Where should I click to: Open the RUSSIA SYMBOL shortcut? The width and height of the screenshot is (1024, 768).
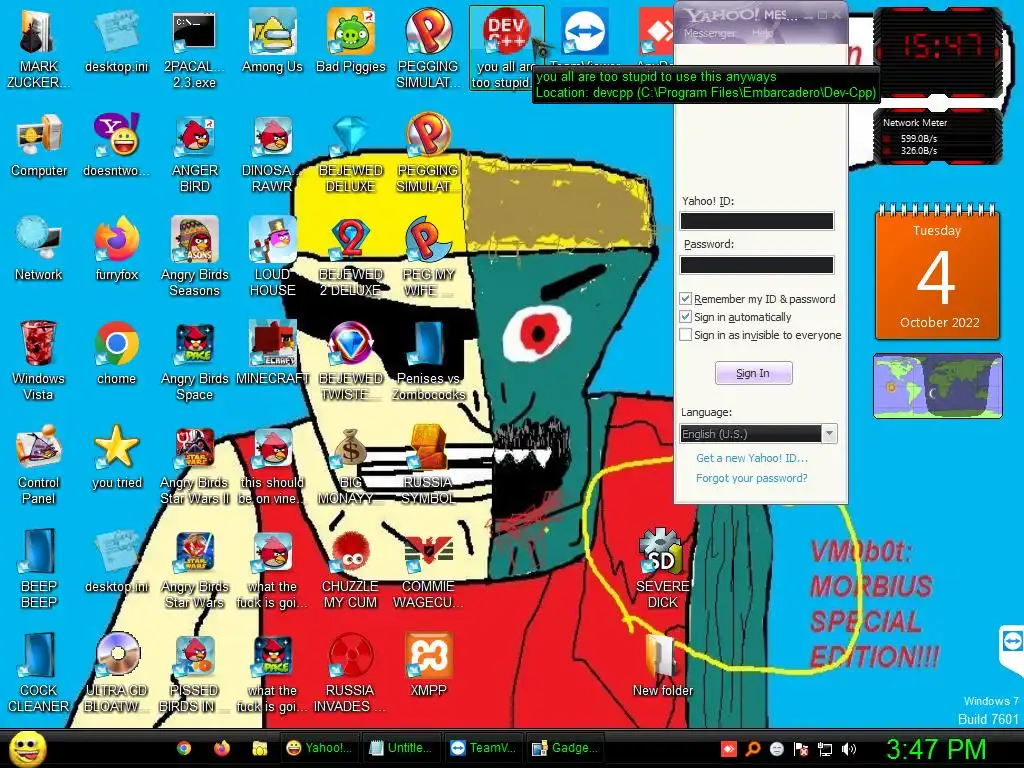coord(428,465)
